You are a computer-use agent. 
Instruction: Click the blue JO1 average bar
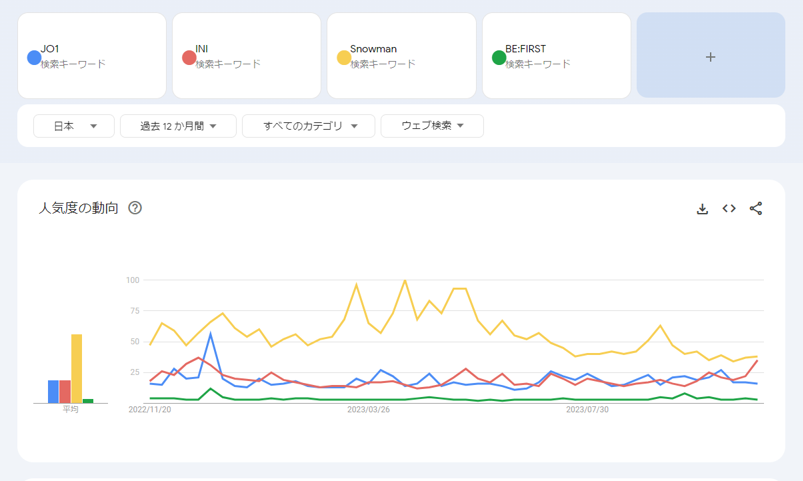click(x=53, y=391)
